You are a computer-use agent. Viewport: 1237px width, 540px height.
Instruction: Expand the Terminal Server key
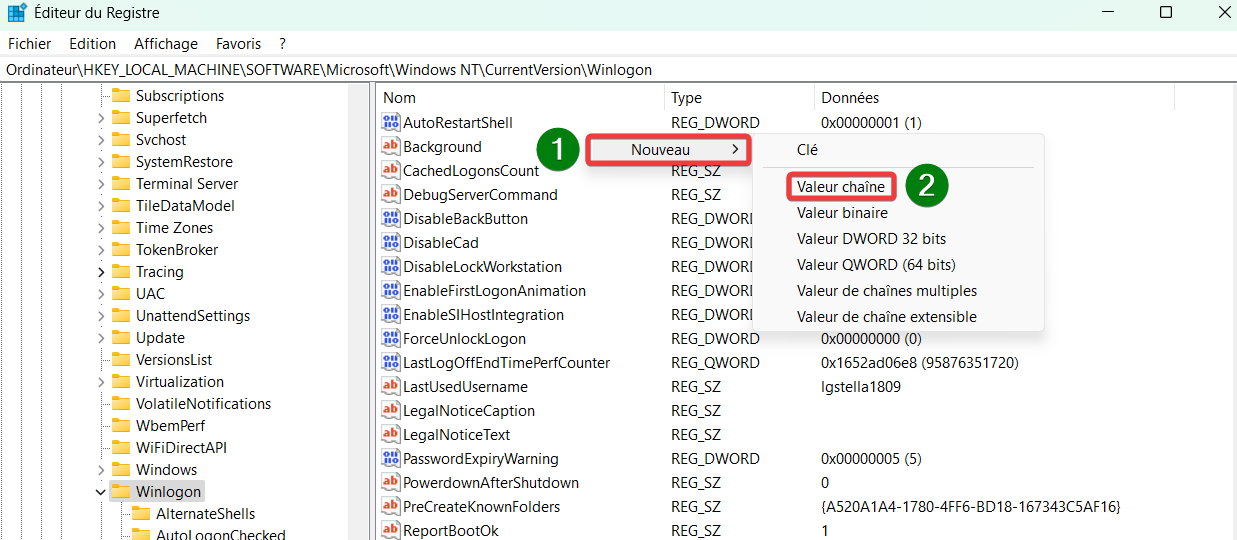click(x=101, y=184)
